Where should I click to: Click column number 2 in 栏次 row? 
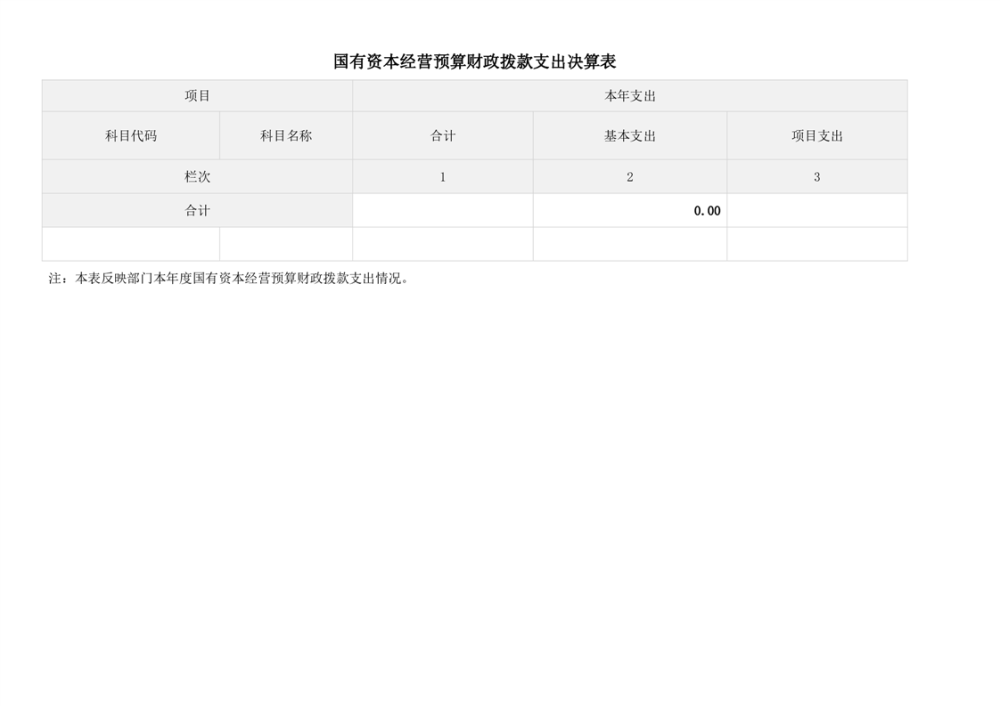629,177
